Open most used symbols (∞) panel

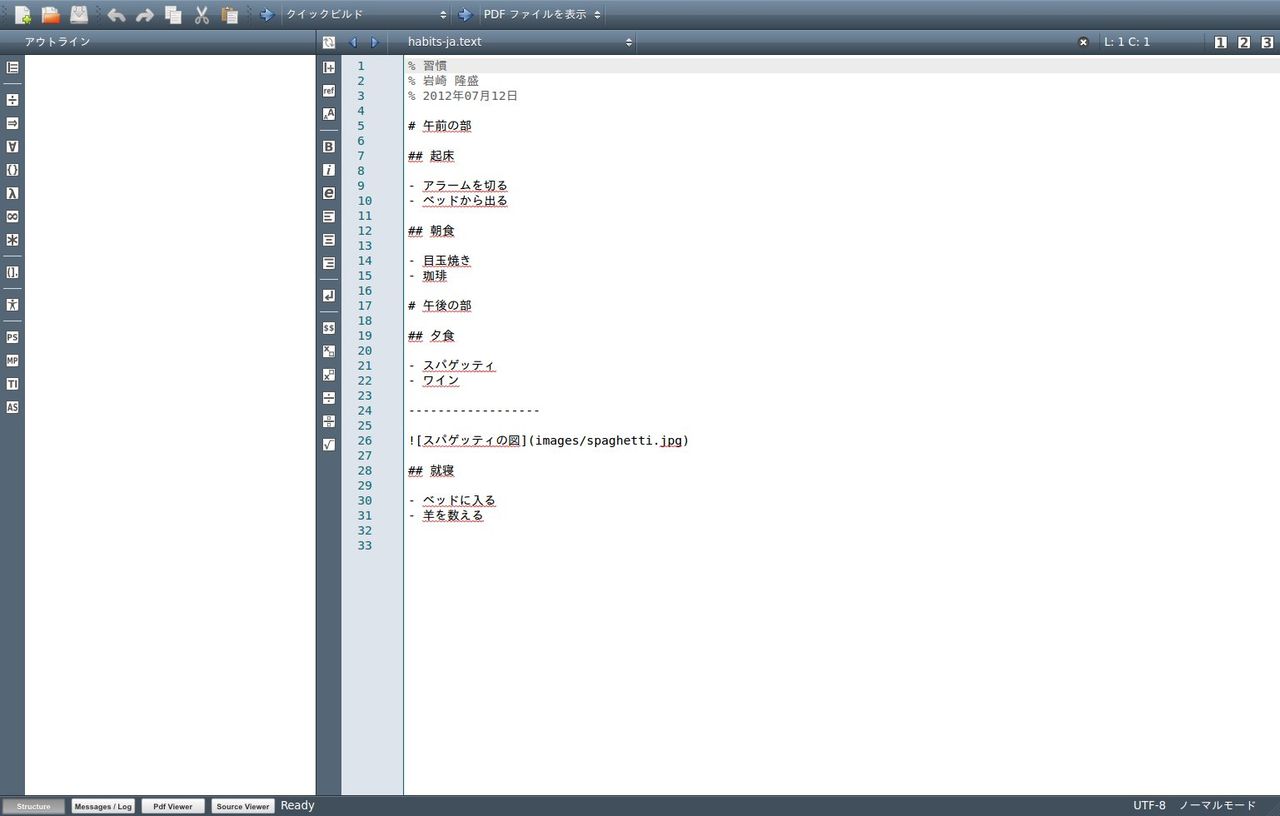tap(12, 217)
